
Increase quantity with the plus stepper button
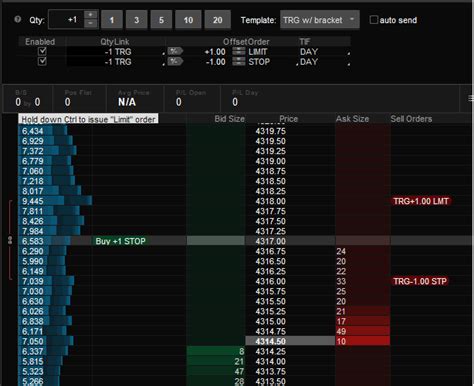point(91,15)
